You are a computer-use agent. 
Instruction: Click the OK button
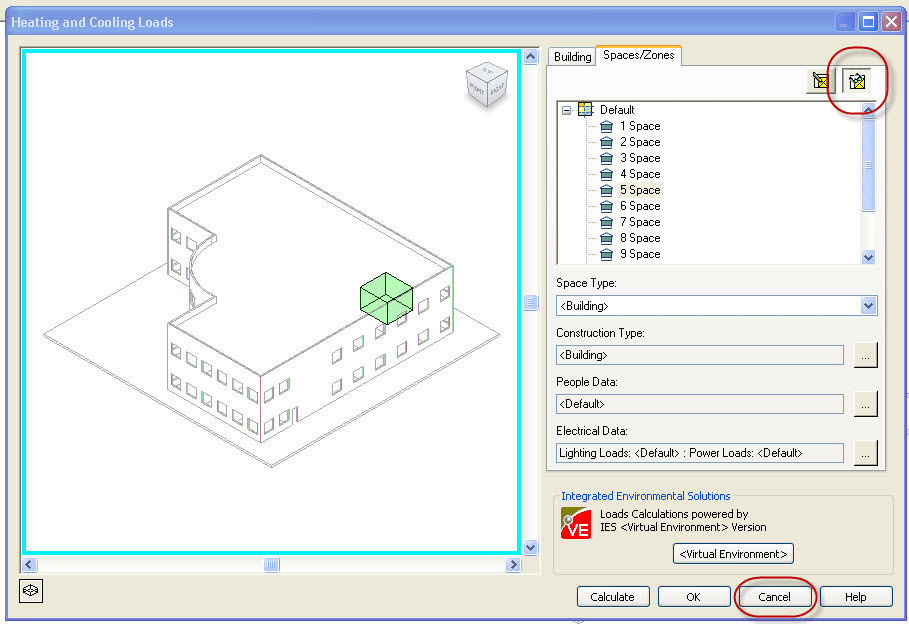[693, 597]
